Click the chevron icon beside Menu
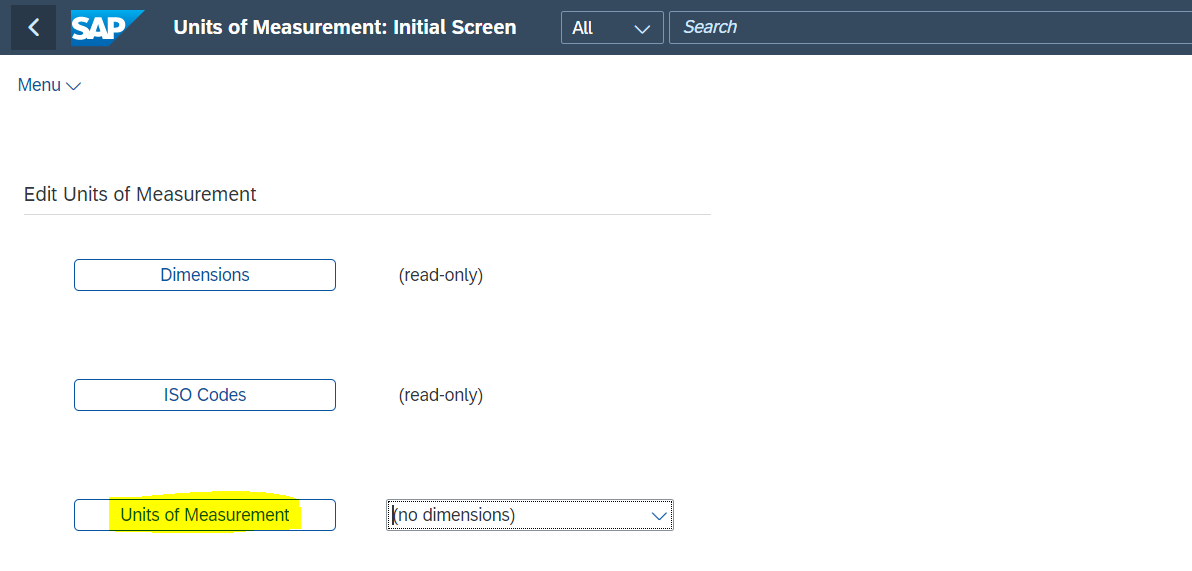The height and width of the screenshot is (571, 1192). 74,87
